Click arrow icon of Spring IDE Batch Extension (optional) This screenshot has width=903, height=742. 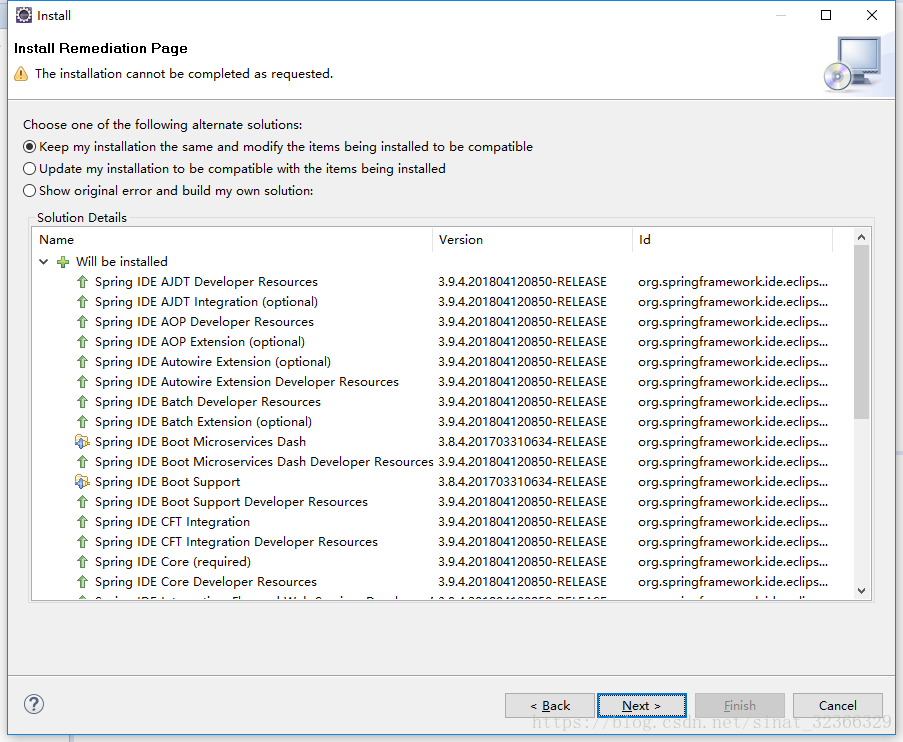click(82, 422)
